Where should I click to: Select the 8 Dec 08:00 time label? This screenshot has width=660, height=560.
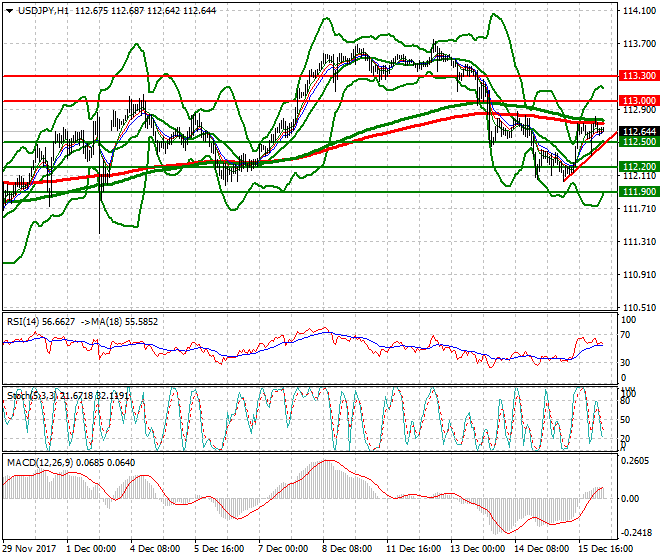tap(347, 549)
